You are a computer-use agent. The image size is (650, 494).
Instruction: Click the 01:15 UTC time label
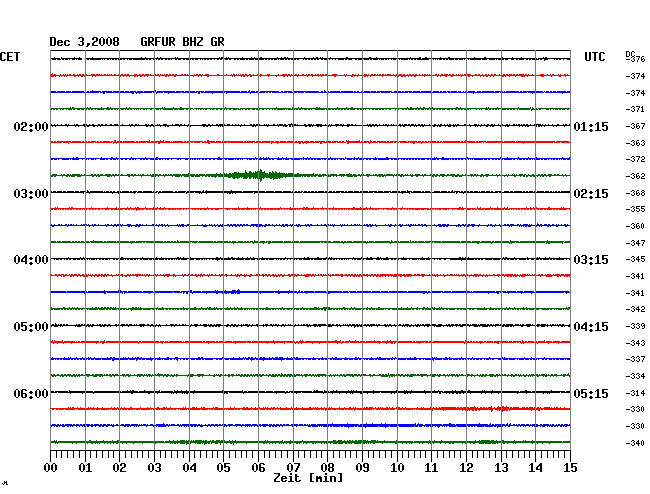point(591,126)
